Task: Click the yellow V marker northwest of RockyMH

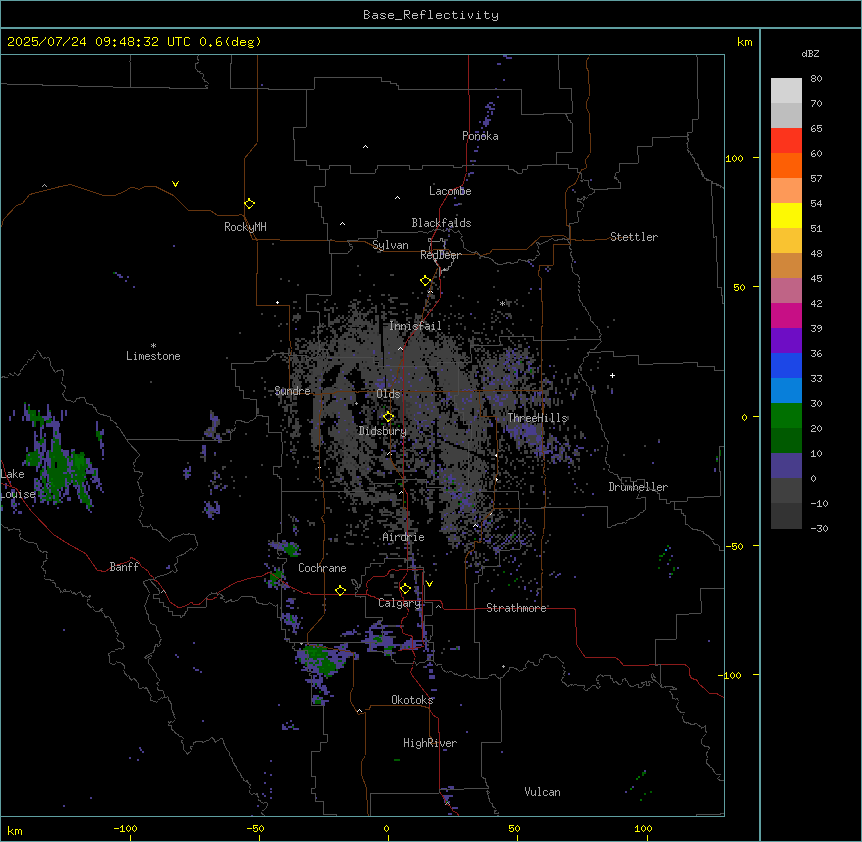Action: point(175,184)
